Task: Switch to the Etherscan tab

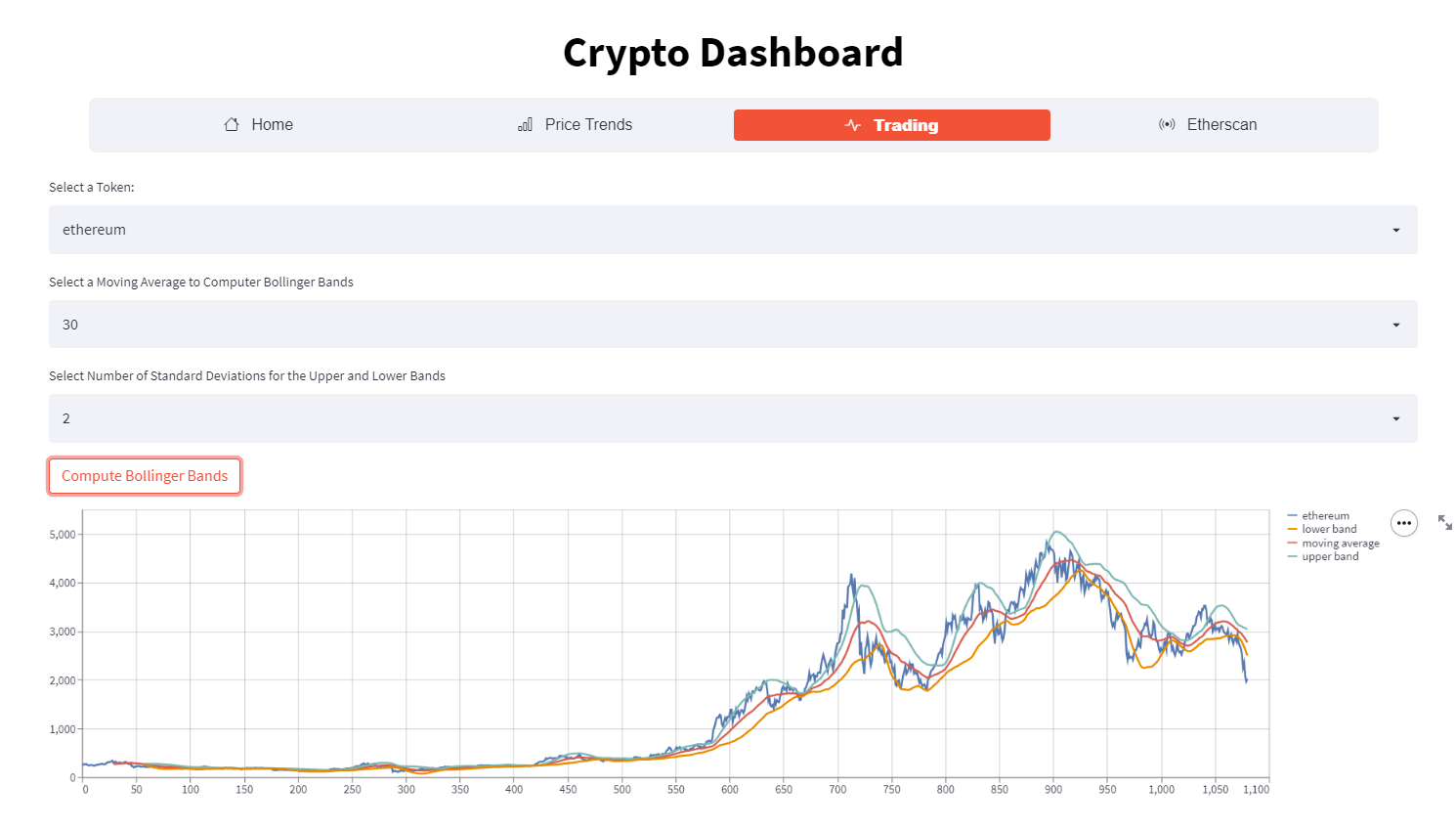Action: click(1208, 124)
